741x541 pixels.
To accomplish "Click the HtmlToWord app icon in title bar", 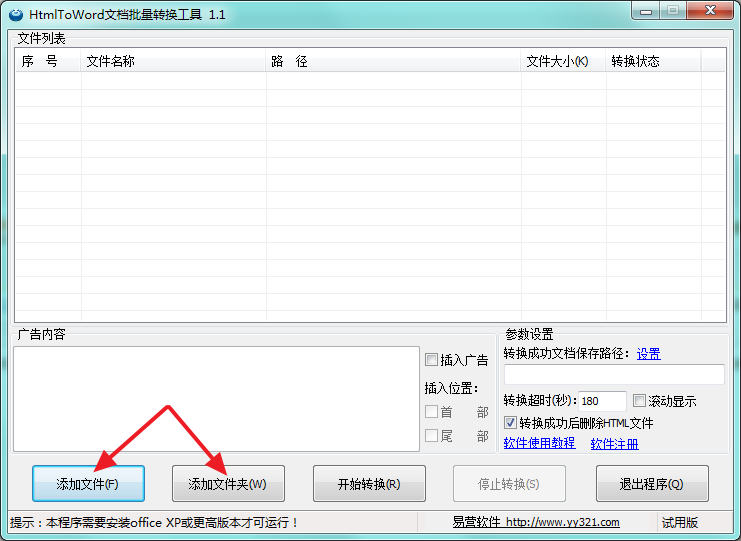I will [x=16, y=15].
